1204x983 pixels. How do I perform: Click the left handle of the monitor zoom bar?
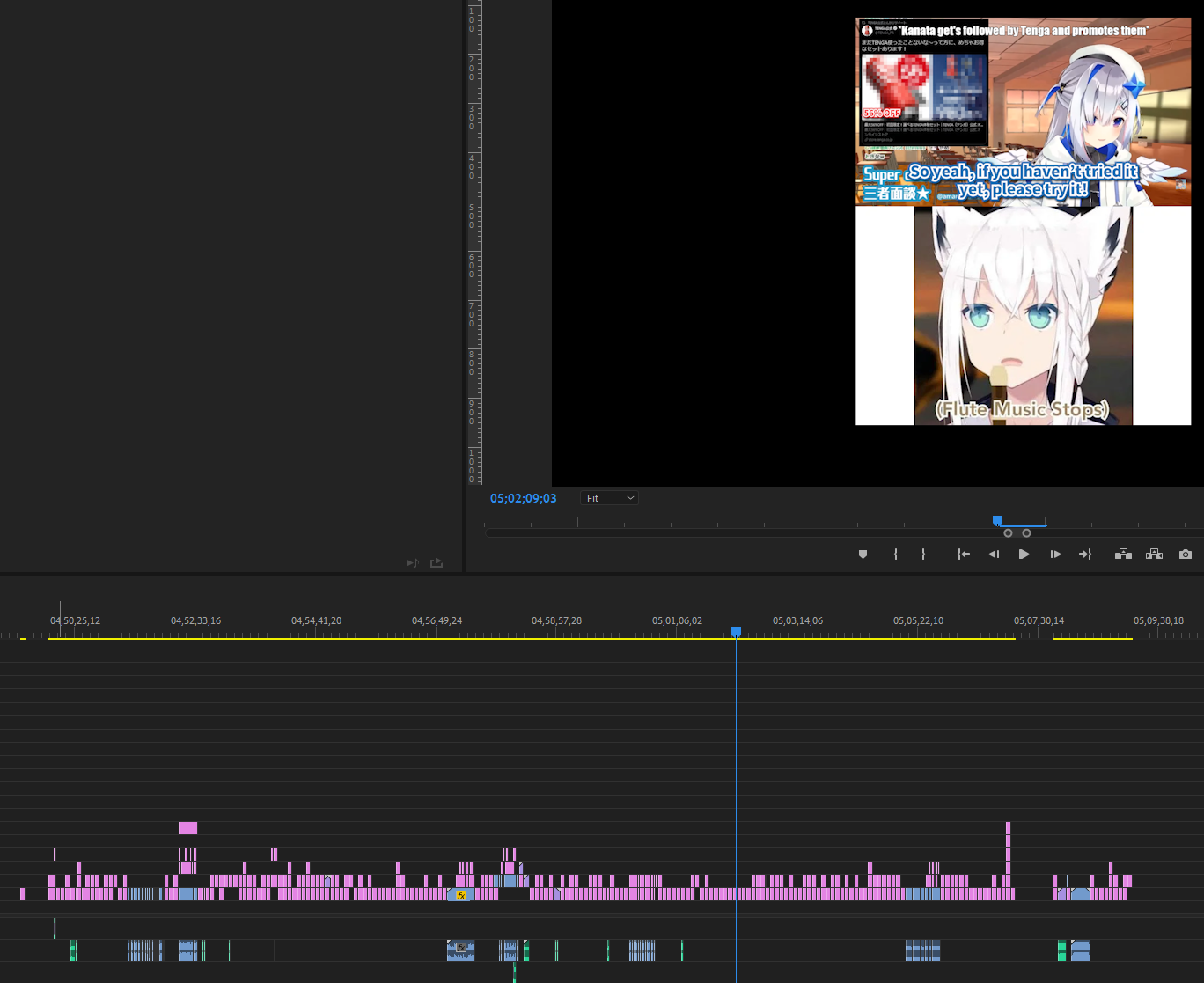pyautogui.click(x=1008, y=533)
